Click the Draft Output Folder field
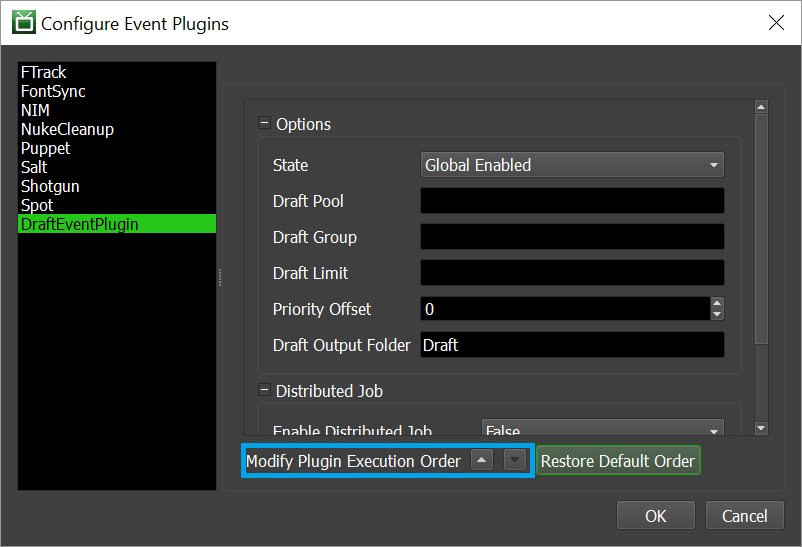Screen dimensions: 802x547 pos(572,344)
